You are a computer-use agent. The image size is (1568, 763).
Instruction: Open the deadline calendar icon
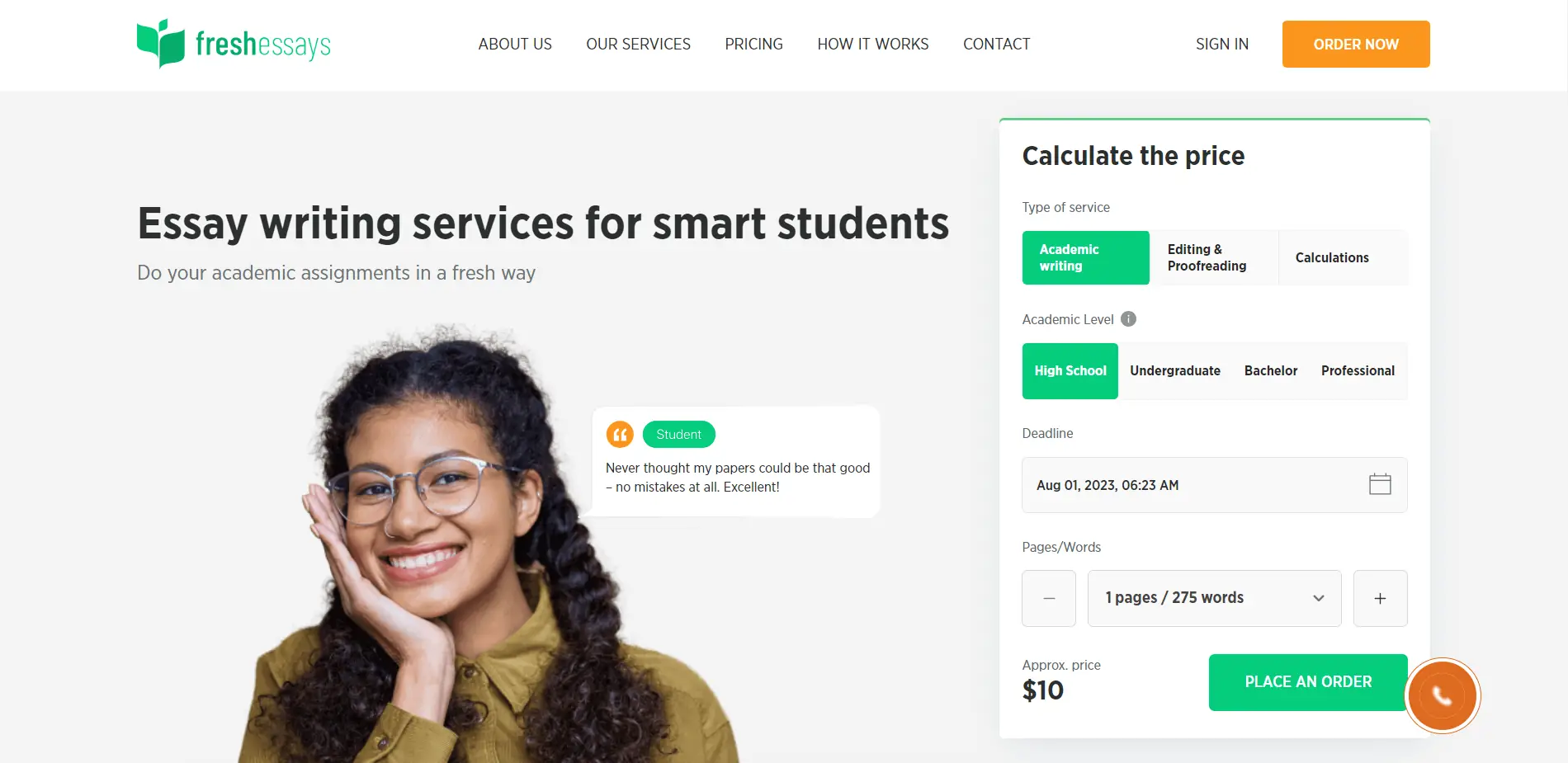tap(1380, 484)
